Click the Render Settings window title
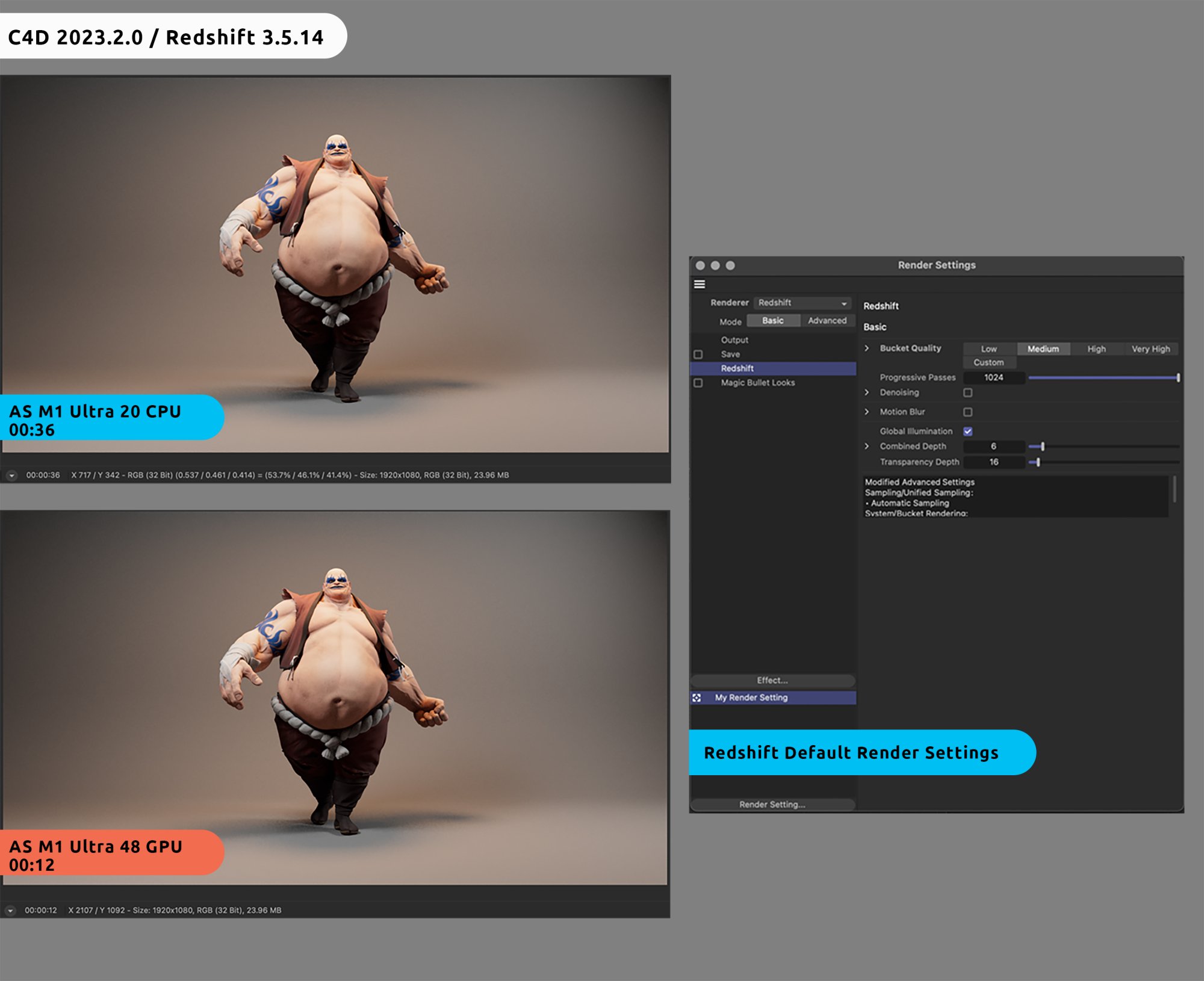The height and width of the screenshot is (981, 1204). (x=937, y=265)
